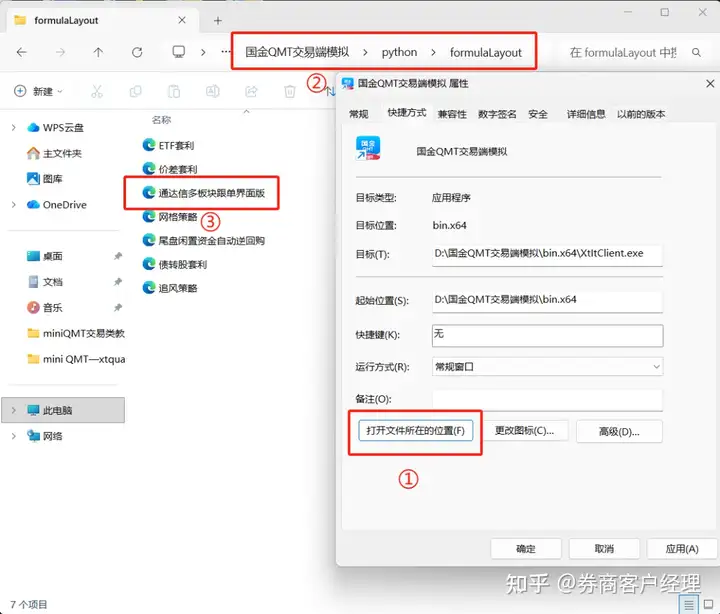Click the Back arrow in Explorer
Image resolution: width=720 pixels, height=614 pixels.
click(x=21, y=52)
